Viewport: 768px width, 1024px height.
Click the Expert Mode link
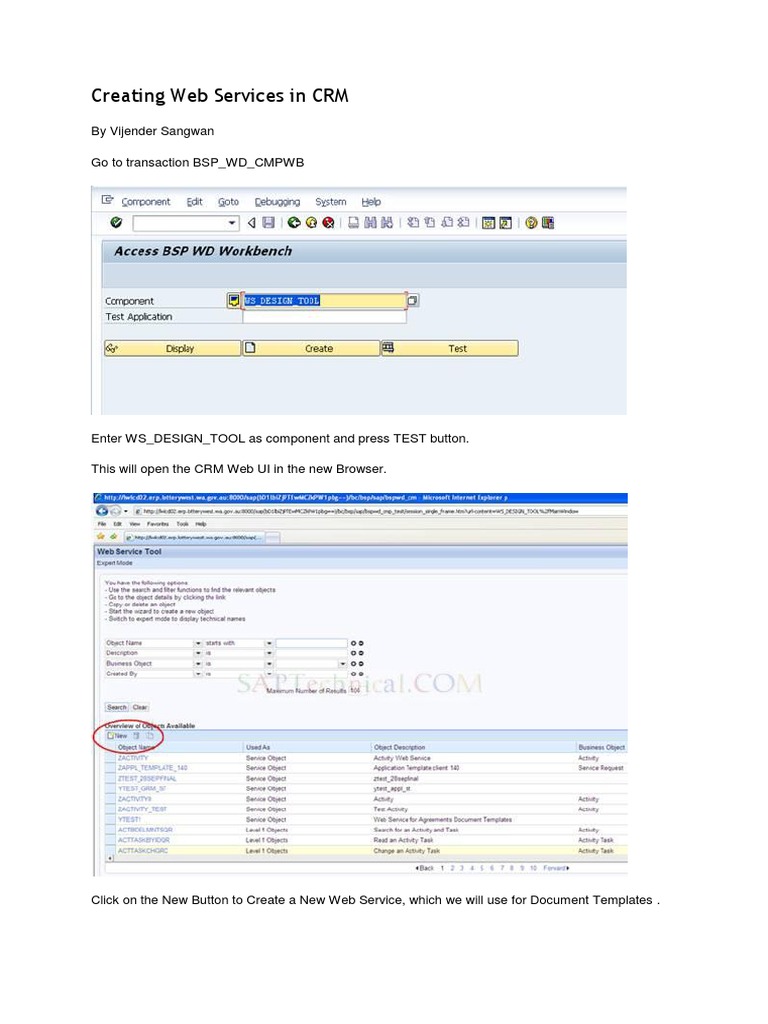(x=115, y=563)
